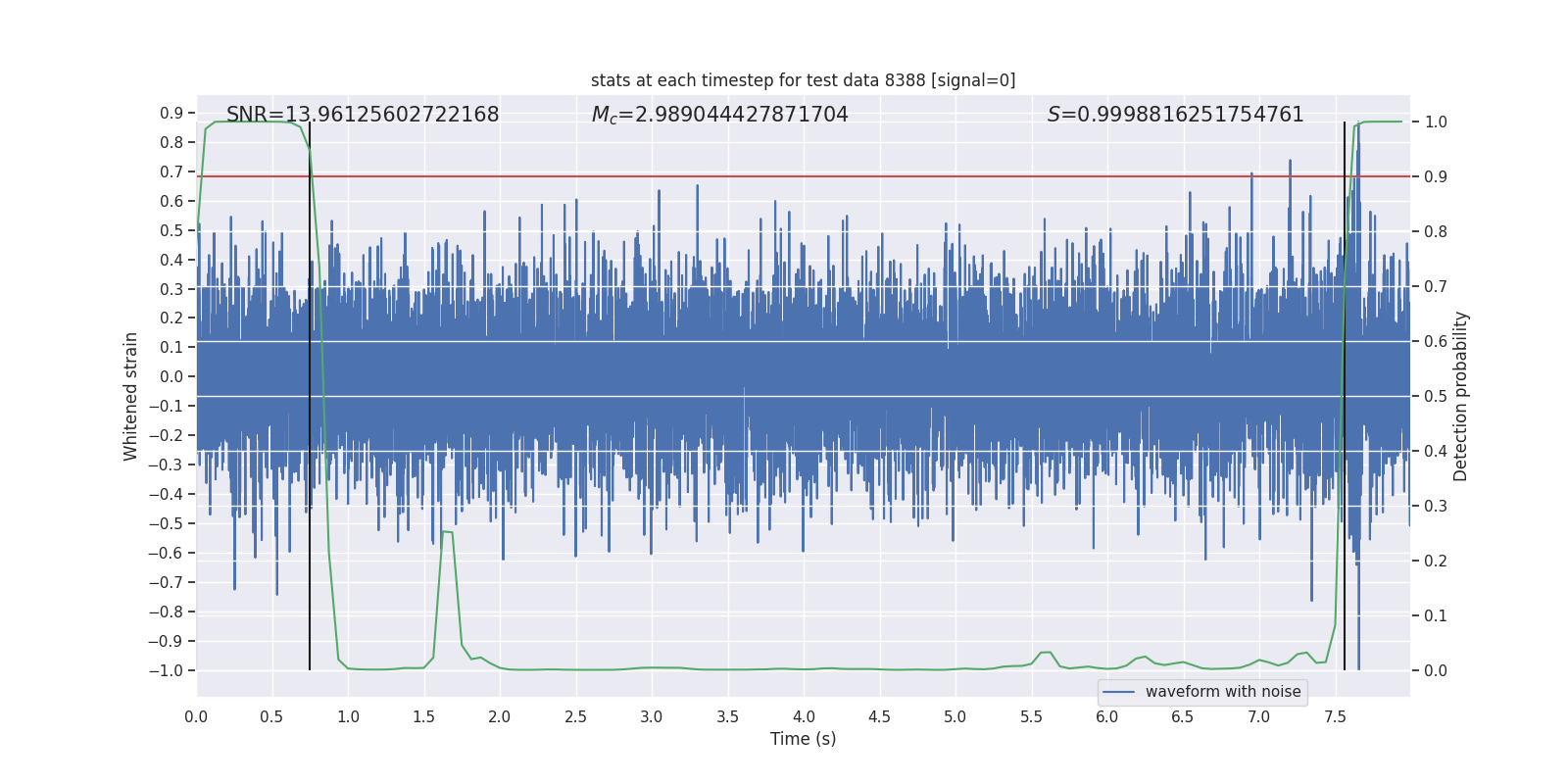Select the S=0.9998 annotation text
Screen dimensions: 1568x784
tap(1175, 115)
